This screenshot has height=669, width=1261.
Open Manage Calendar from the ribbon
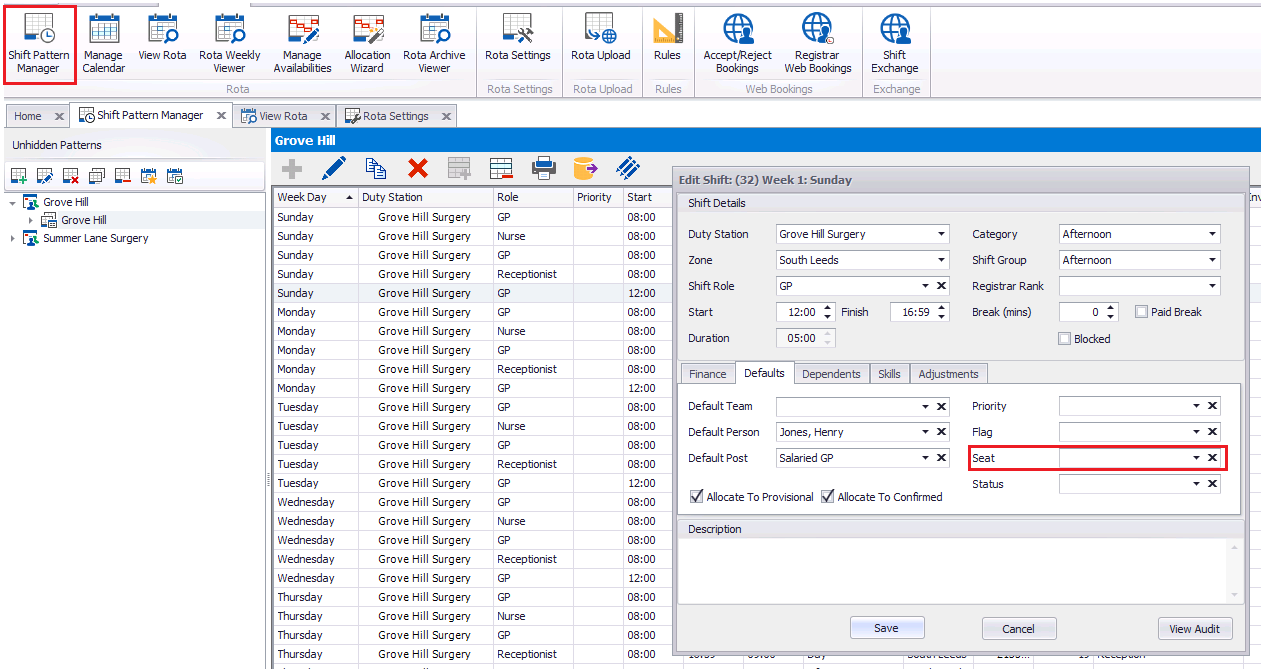click(x=104, y=44)
